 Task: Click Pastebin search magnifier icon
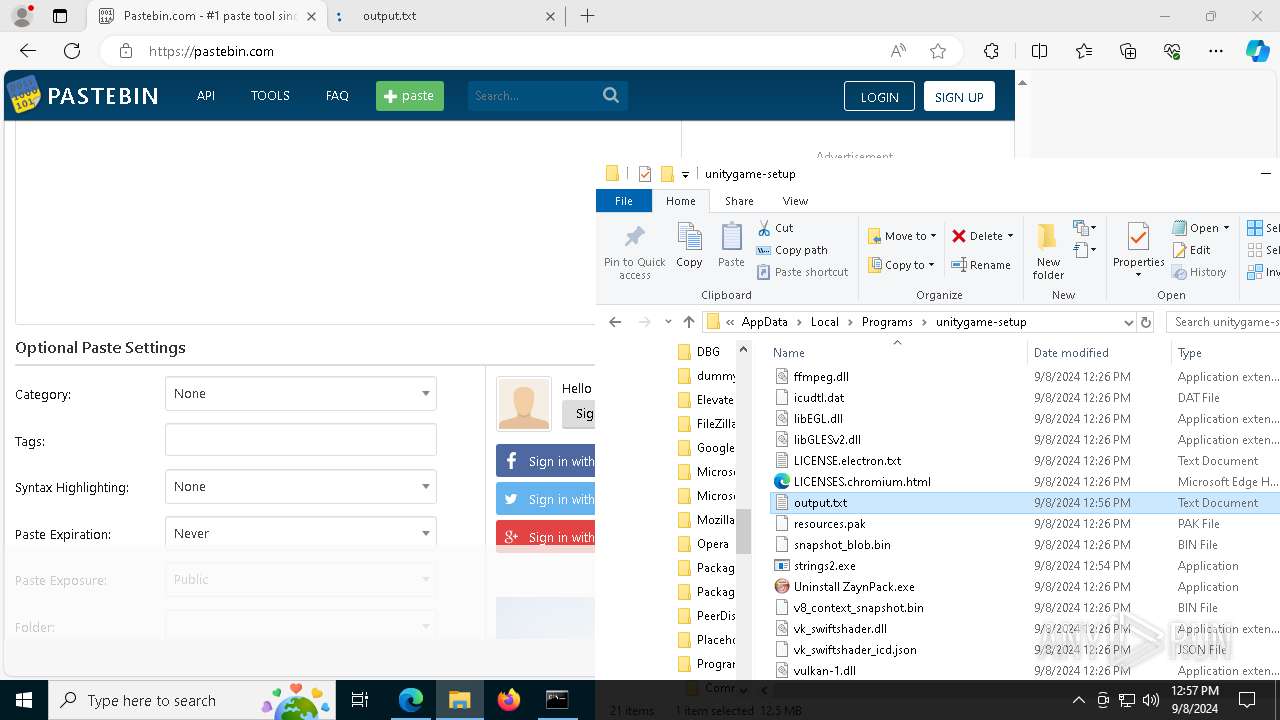[x=611, y=95]
